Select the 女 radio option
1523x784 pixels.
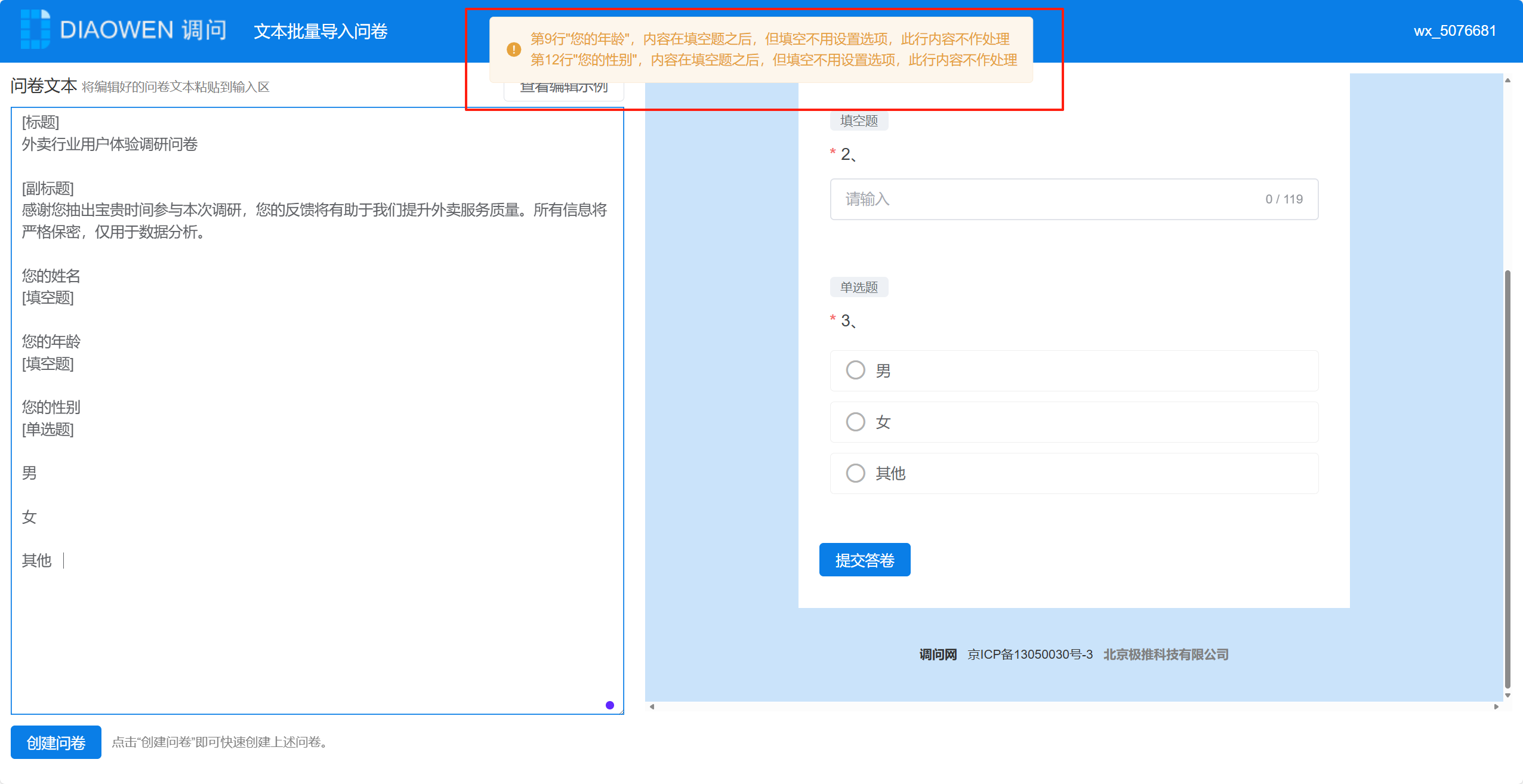[855, 422]
